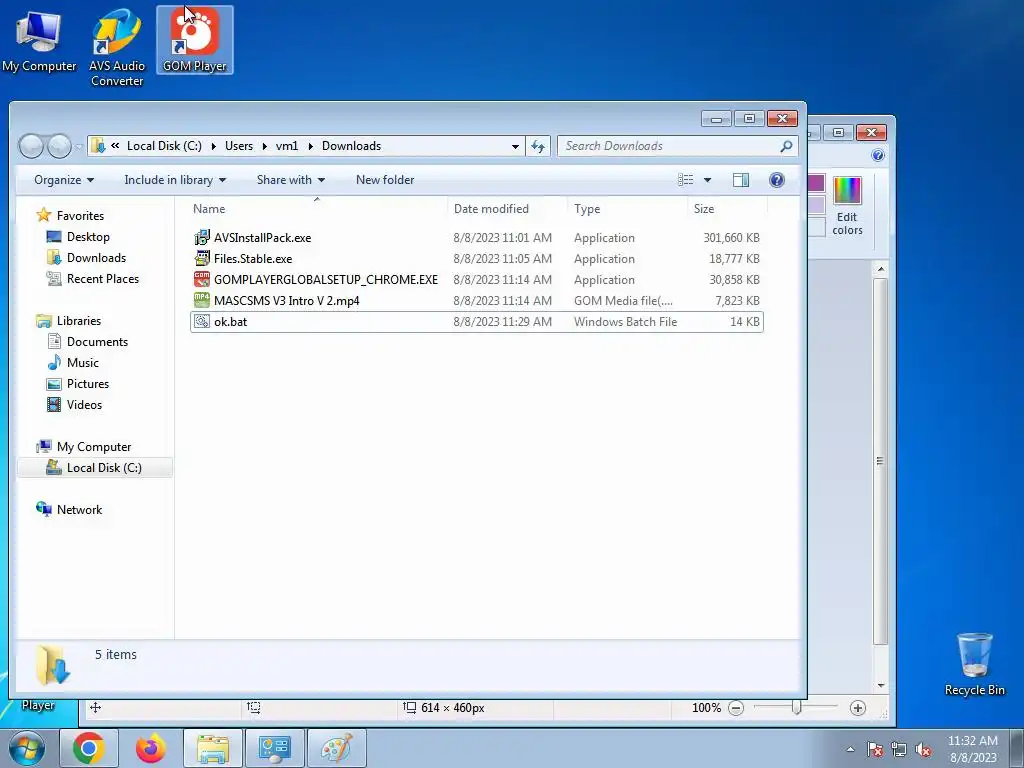The height and width of the screenshot is (768, 1024).
Task: Change your view icon in toolbar
Action: tap(686, 180)
